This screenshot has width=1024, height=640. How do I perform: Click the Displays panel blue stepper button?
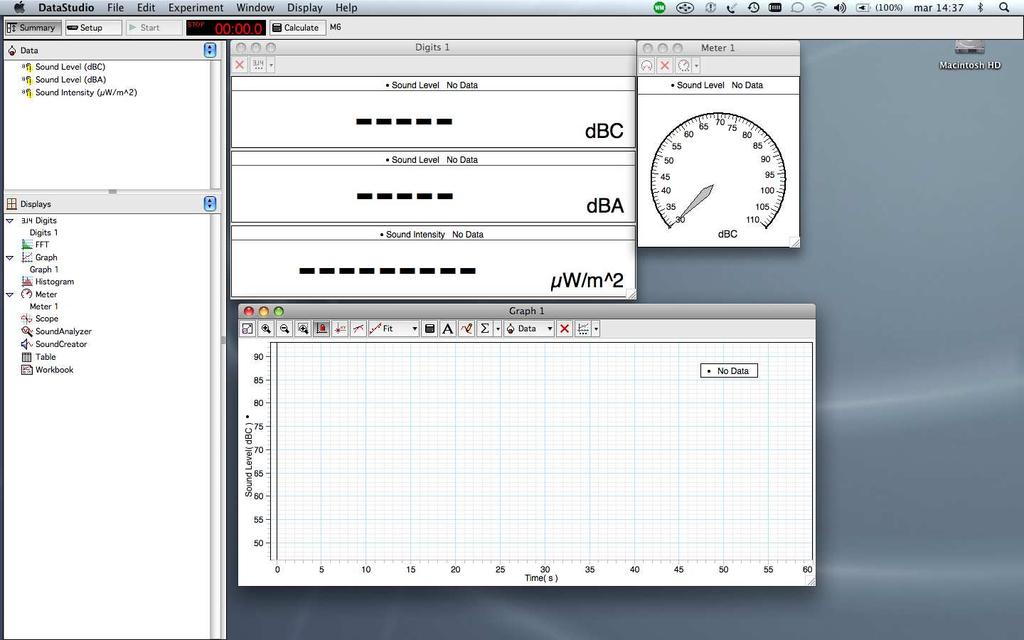pos(210,204)
